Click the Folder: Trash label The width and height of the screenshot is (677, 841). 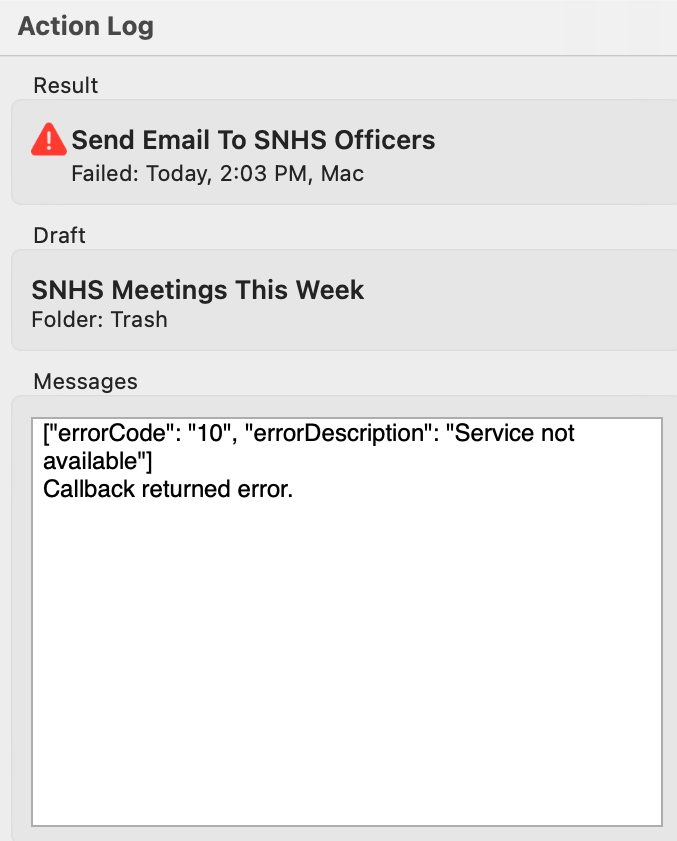(x=99, y=320)
